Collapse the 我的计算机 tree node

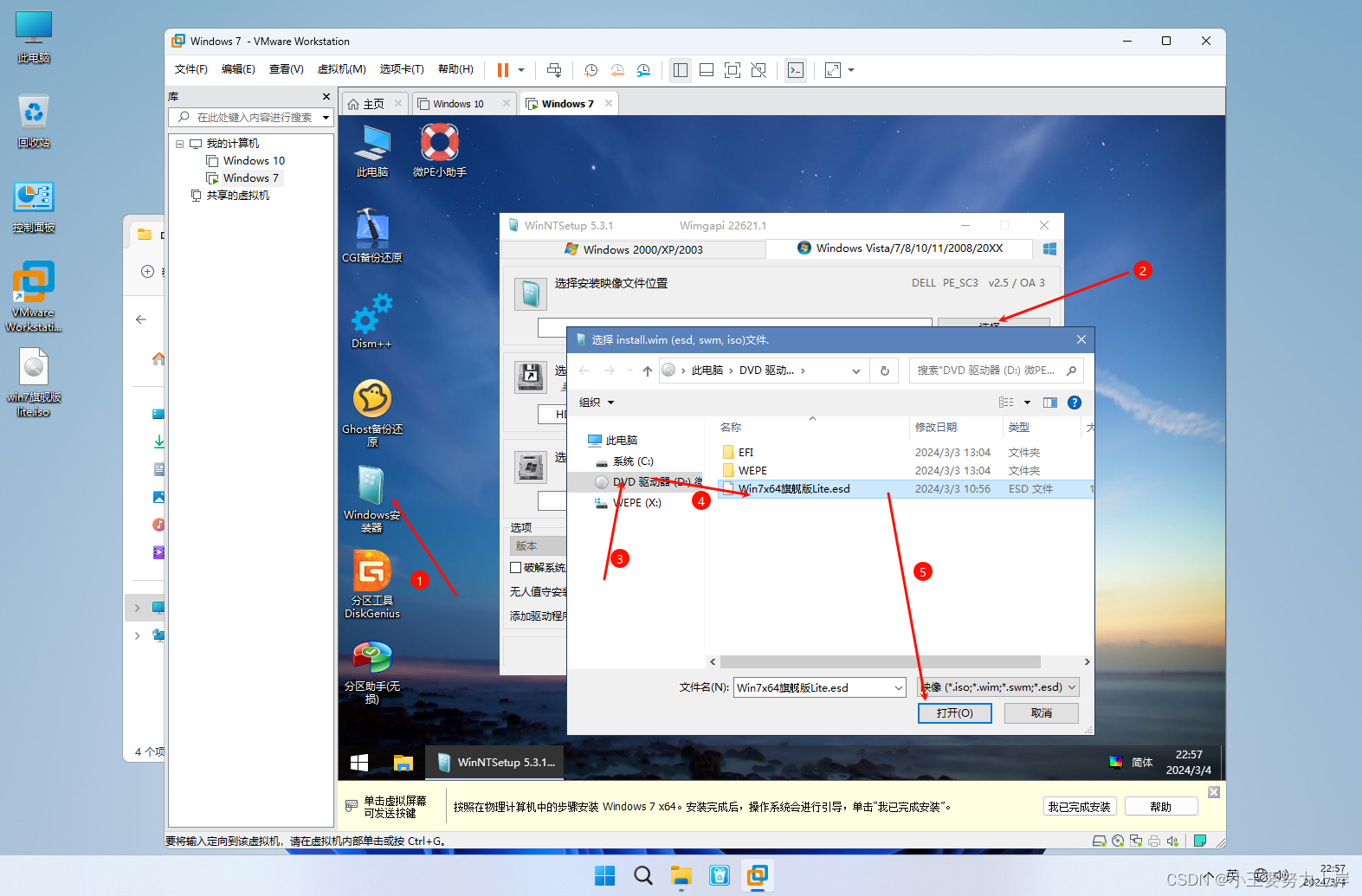coord(179,144)
